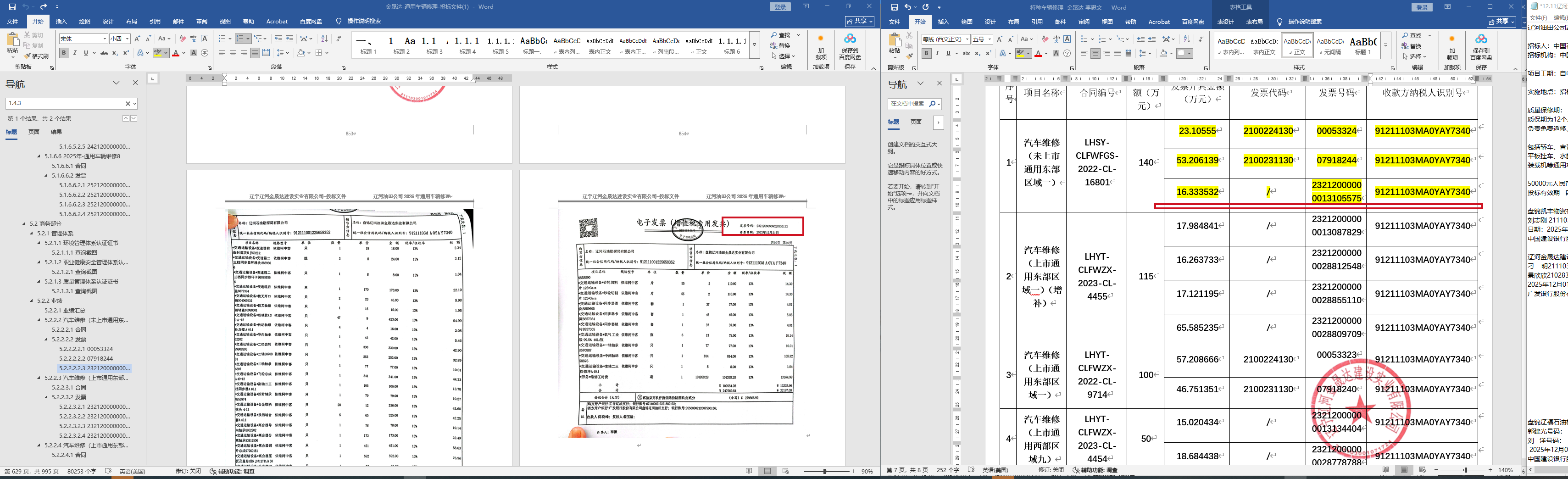Collapse the 5.2.1 管理体系 heading in navigation
This screenshot has height=479, width=1568.
[x=32, y=233]
